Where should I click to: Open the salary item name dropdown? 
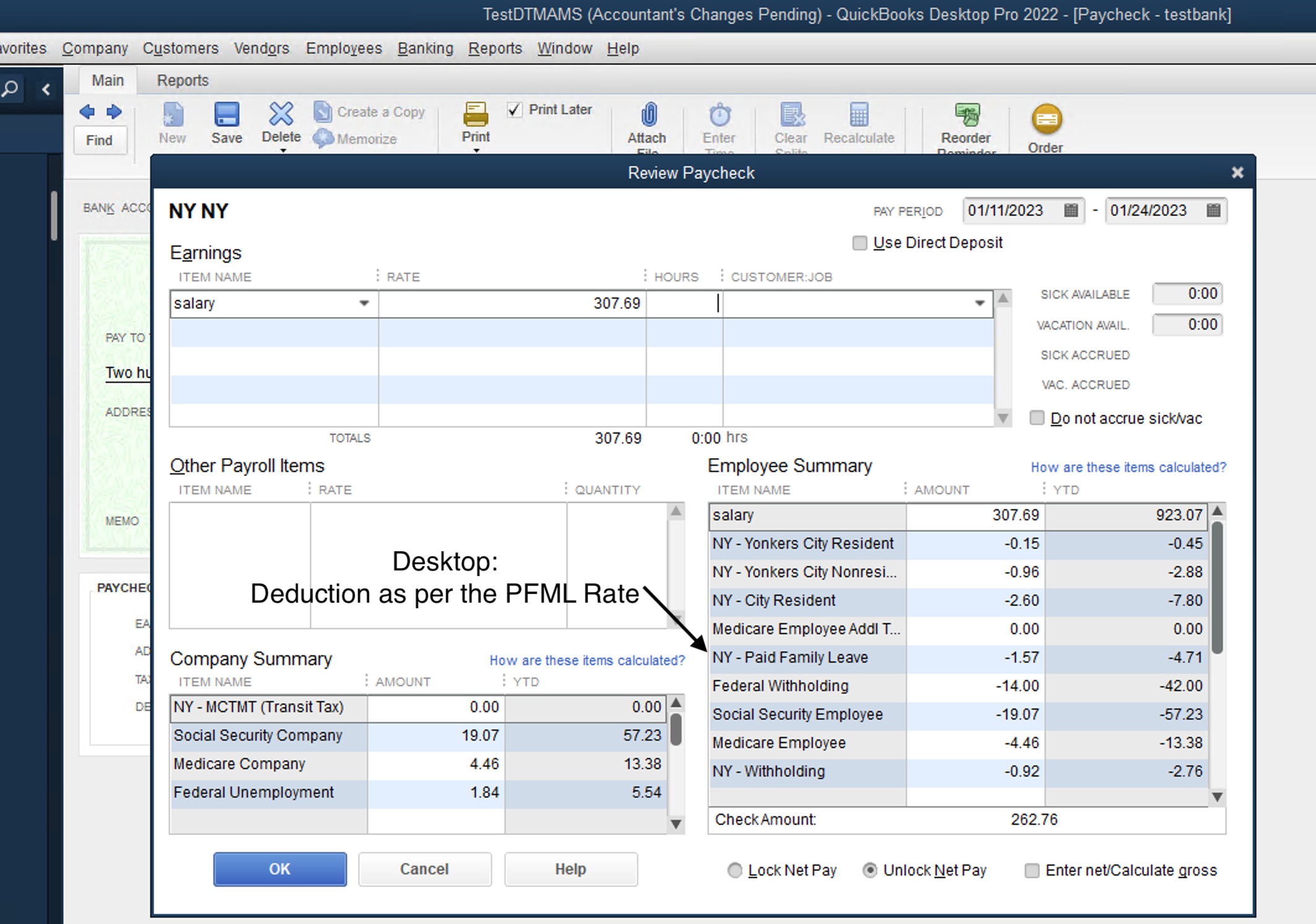tap(364, 303)
